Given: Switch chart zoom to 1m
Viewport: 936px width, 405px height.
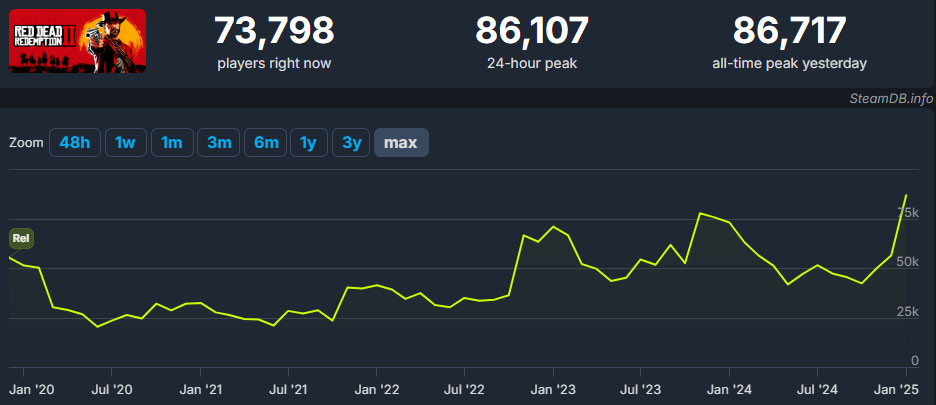Looking at the screenshot, I should (x=172, y=143).
